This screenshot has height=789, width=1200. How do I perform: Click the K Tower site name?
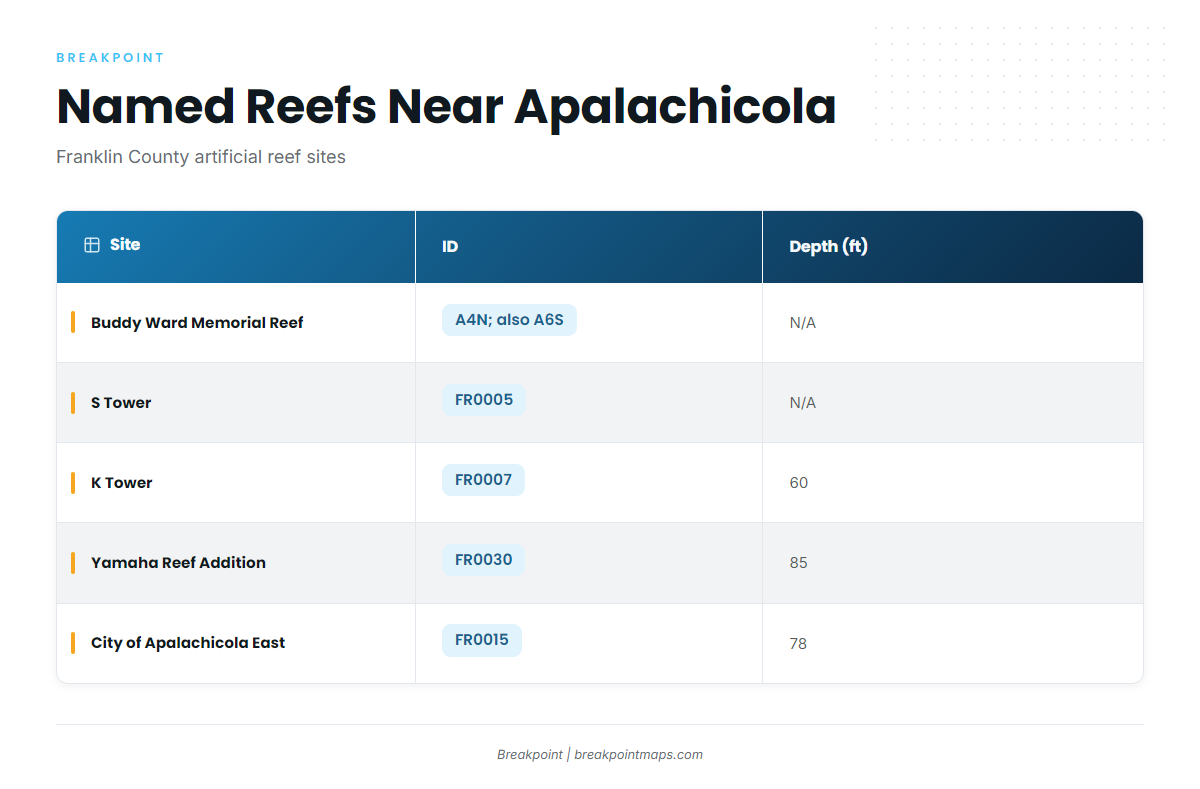[122, 483]
